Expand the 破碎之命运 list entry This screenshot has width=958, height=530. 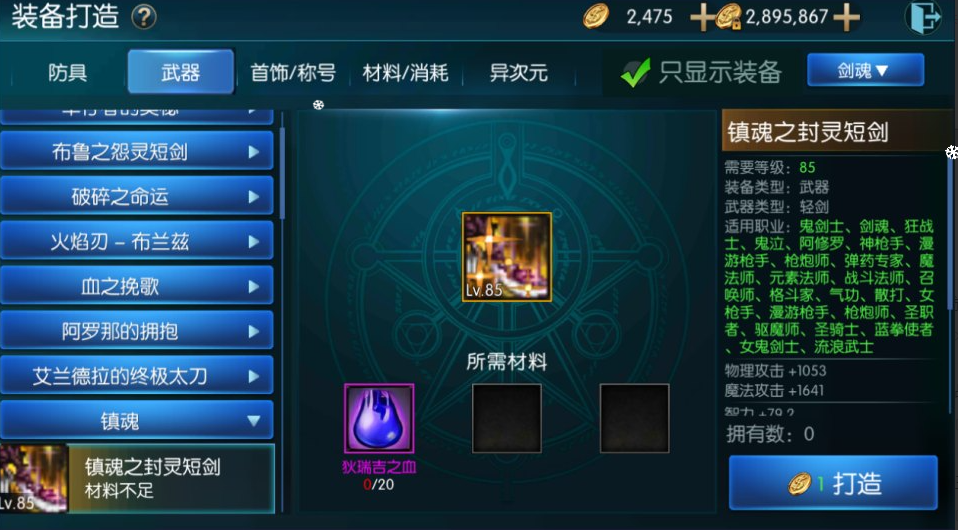pos(137,196)
